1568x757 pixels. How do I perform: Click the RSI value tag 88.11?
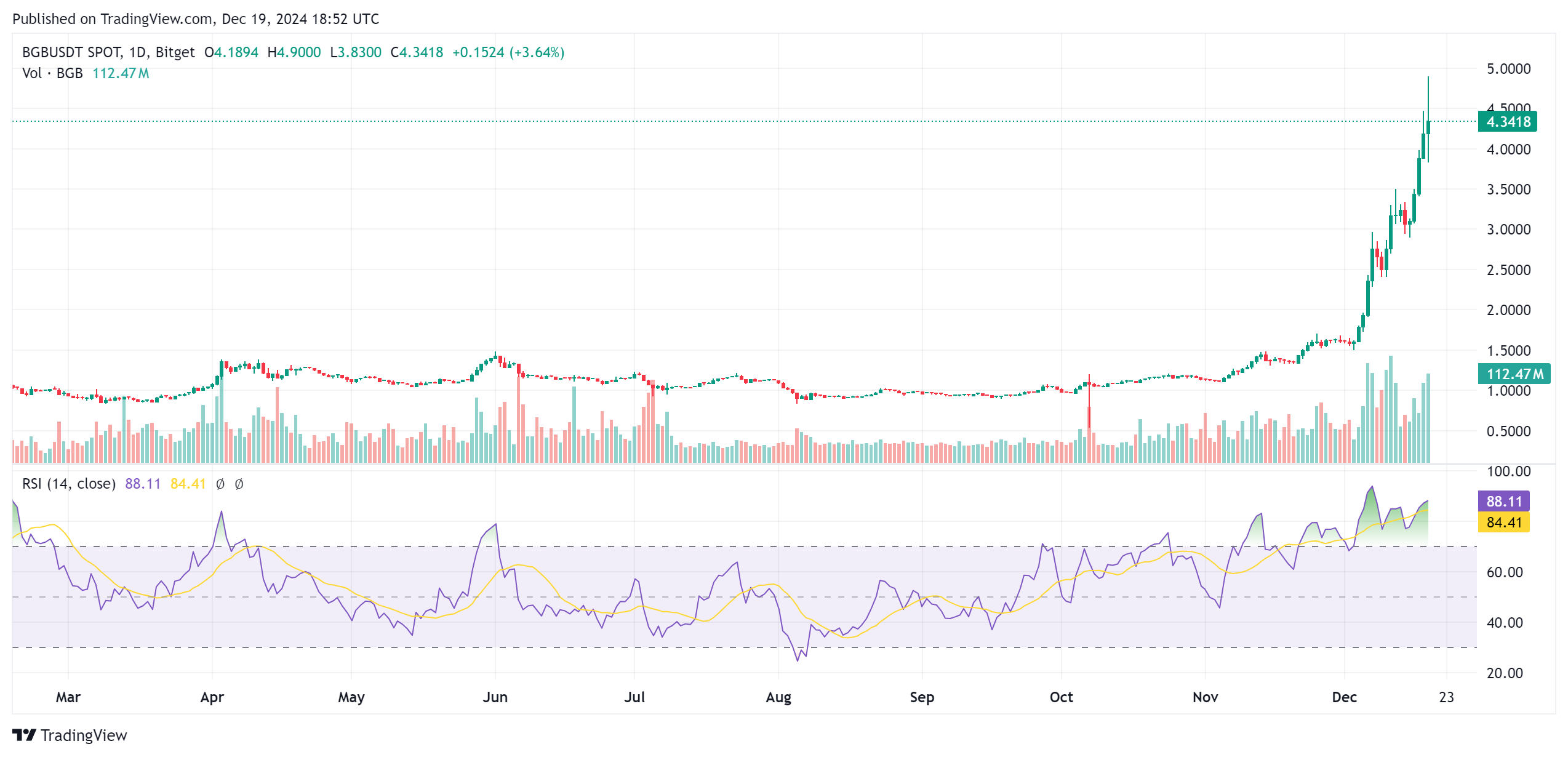pyautogui.click(x=1504, y=502)
